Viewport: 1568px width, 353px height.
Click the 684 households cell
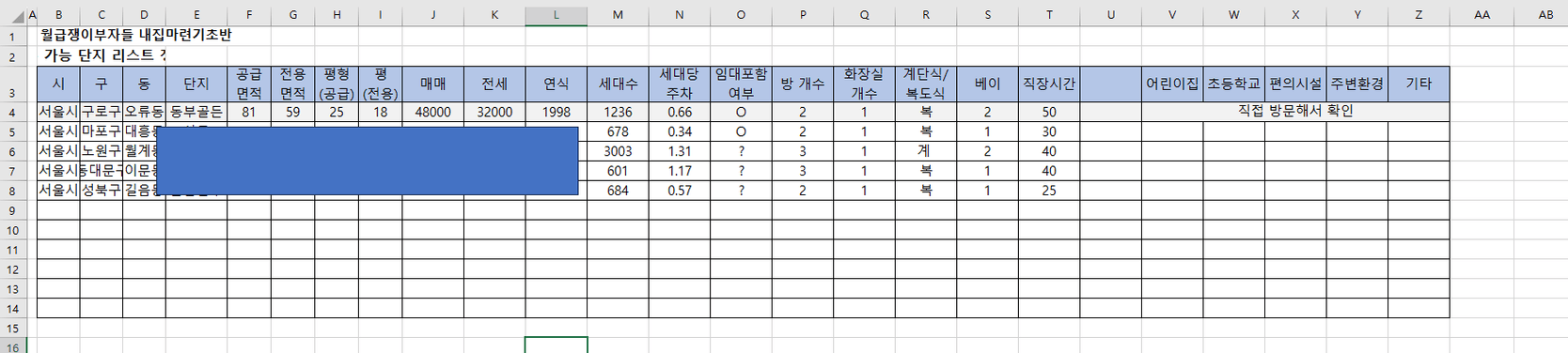click(x=618, y=191)
